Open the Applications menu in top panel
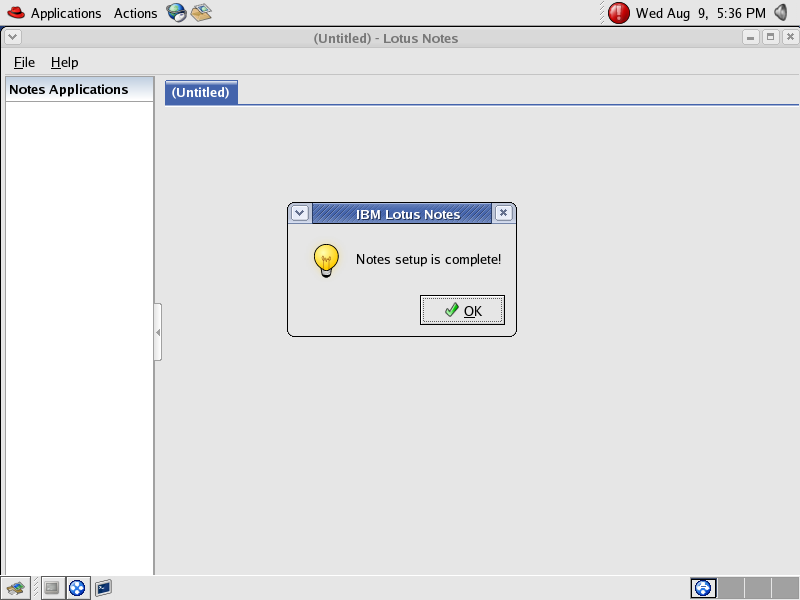 point(66,13)
